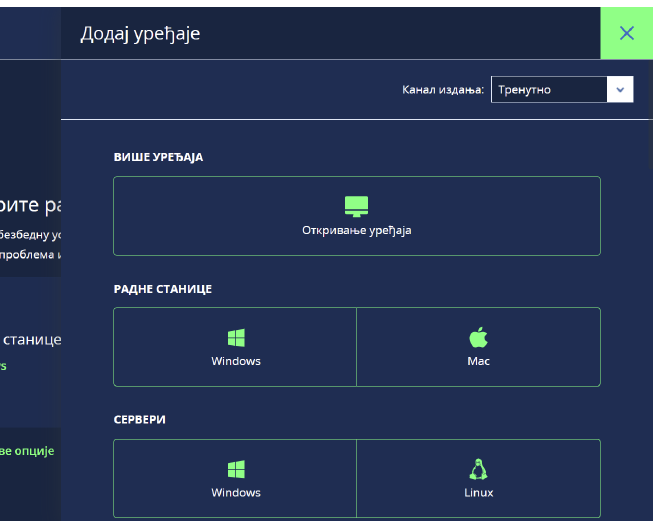Close the Додај уређаје panel

[x=627, y=33]
